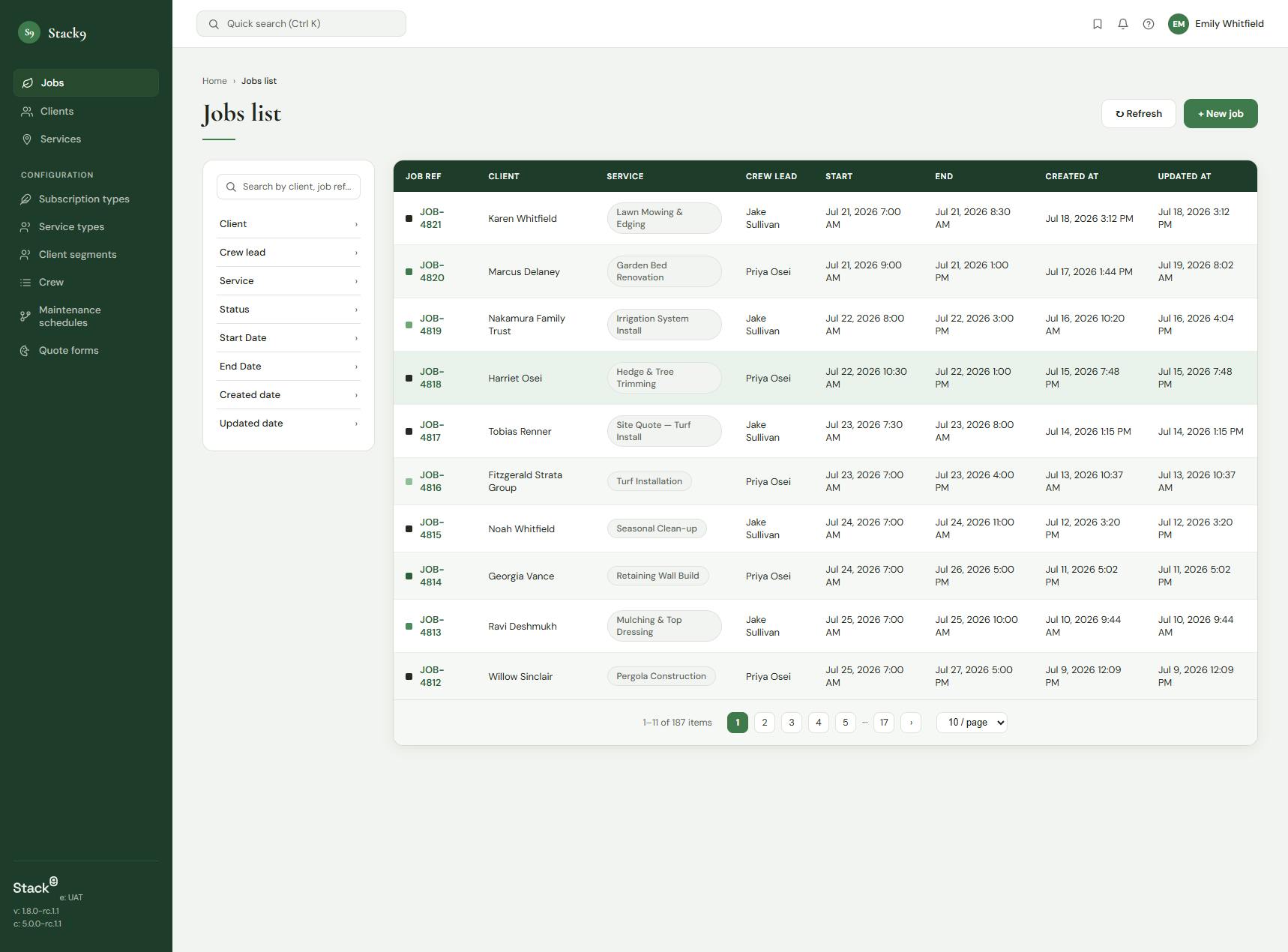Open Clients in the sidebar

point(86,112)
